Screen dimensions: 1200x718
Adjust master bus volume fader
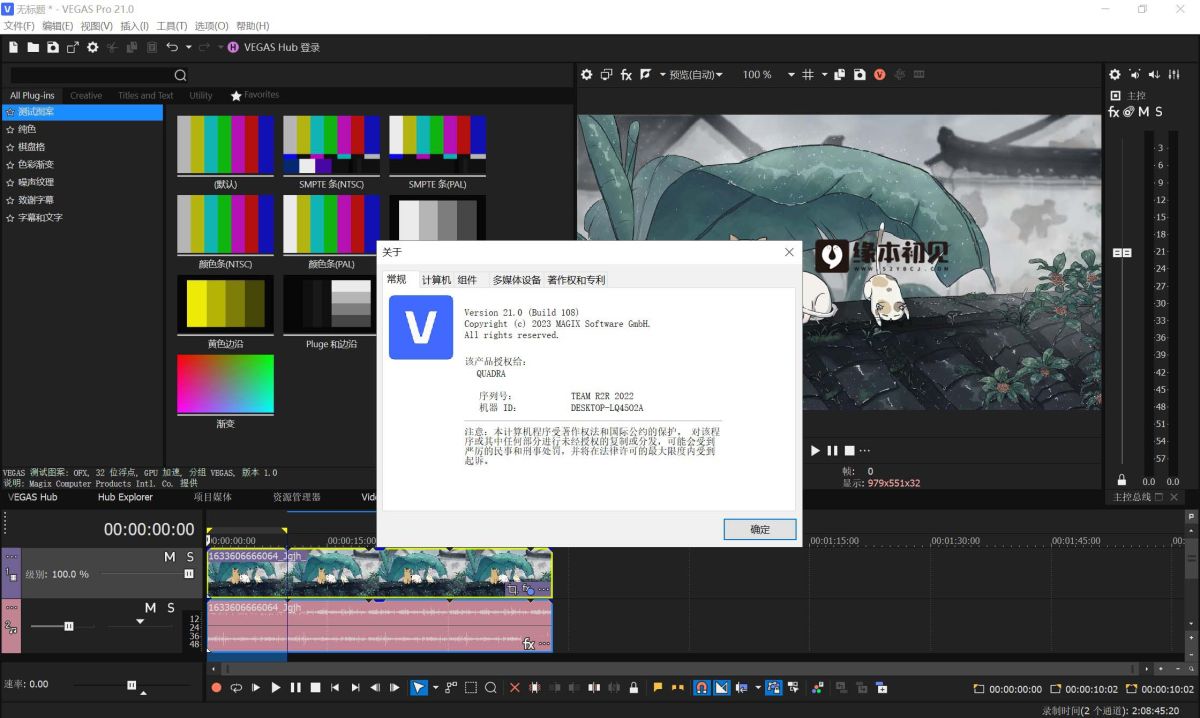click(1122, 253)
